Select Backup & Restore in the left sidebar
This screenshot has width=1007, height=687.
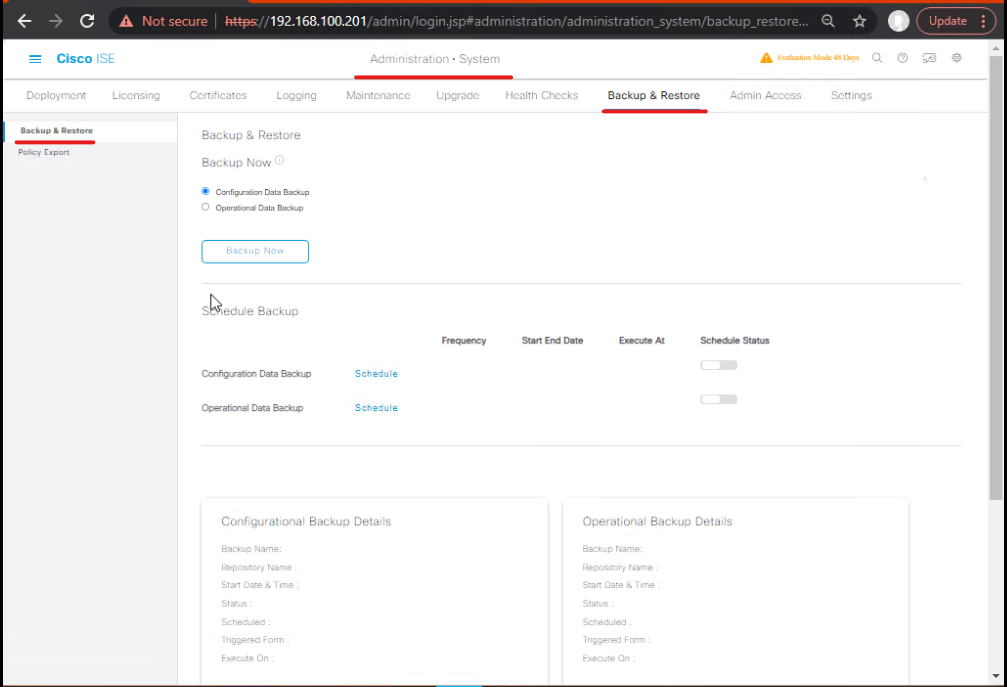point(57,130)
